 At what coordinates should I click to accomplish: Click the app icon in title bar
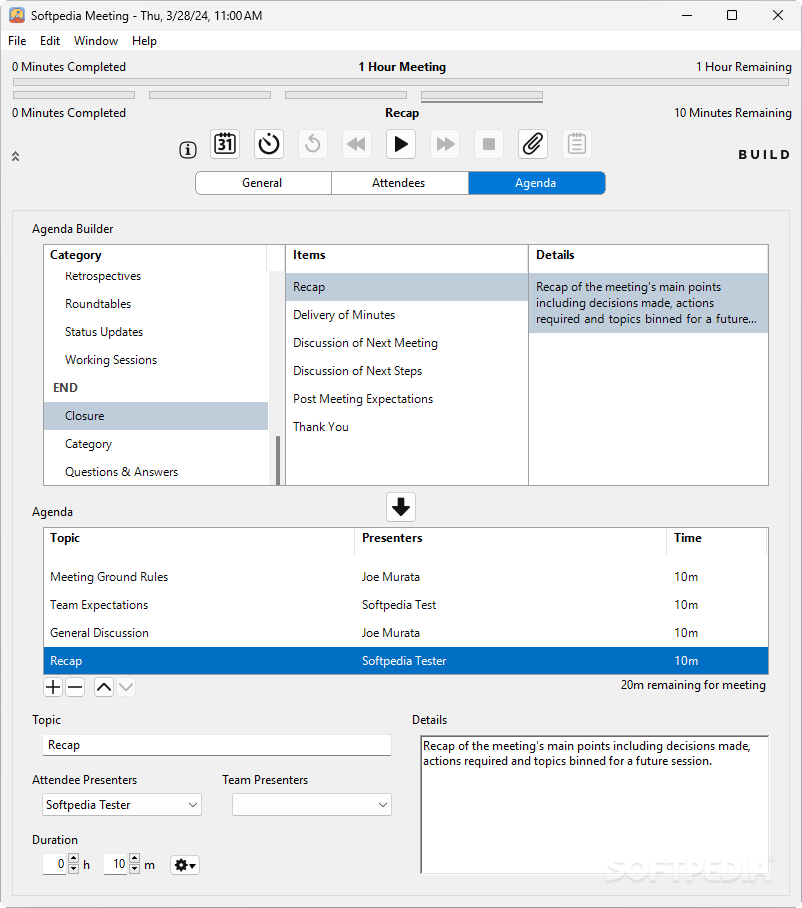point(17,15)
